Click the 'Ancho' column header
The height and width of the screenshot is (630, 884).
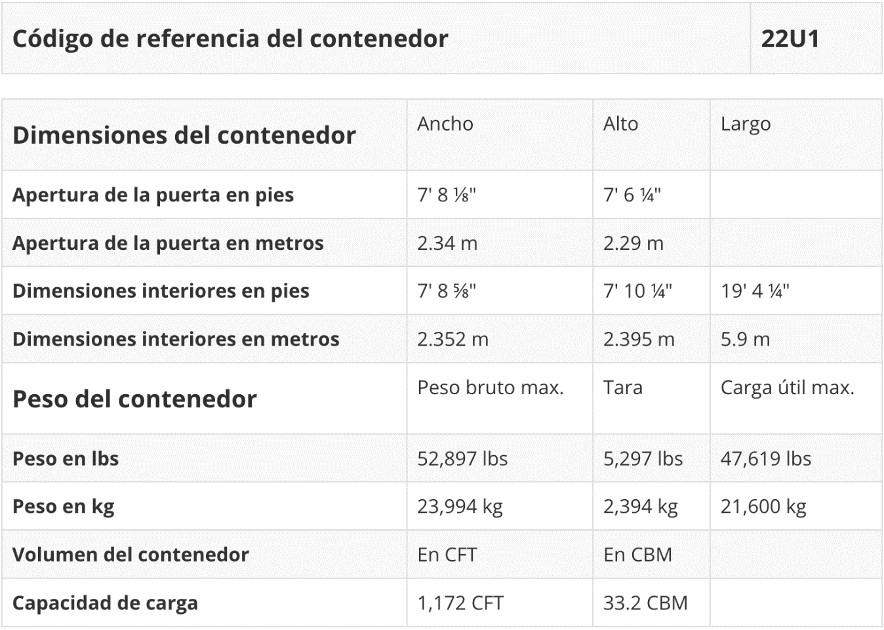pos(445,124)
